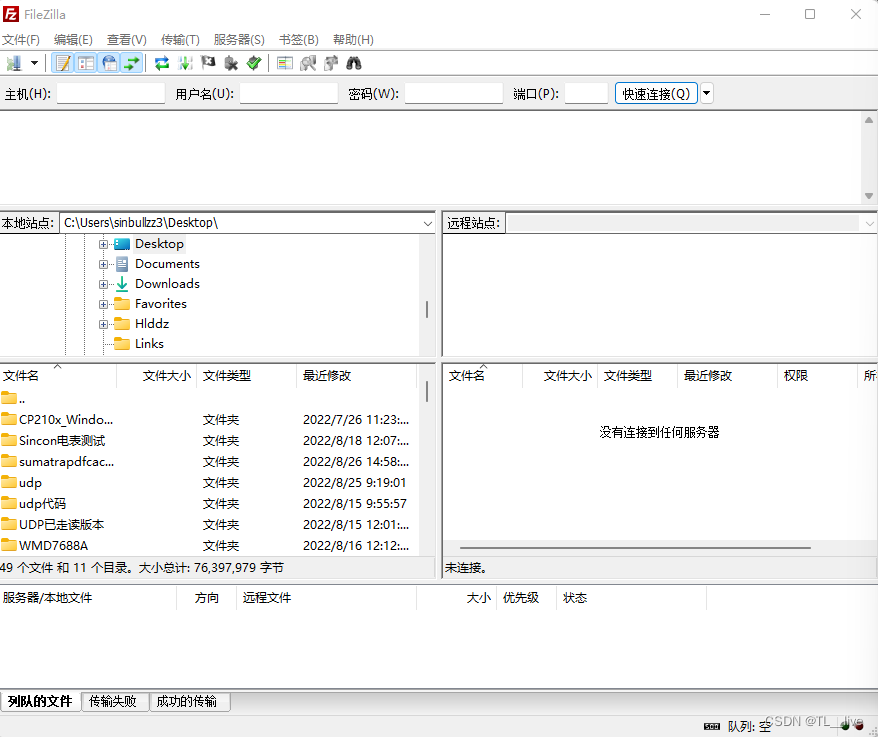Toggle the message log display
Screen dimensions: 878x737
tap(63, 63)
